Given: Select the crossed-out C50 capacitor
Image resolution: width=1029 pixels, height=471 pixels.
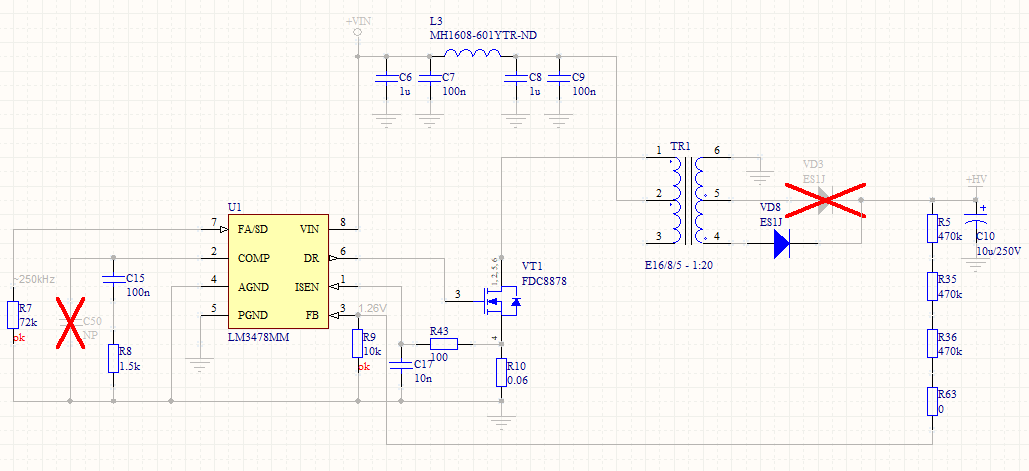Looking at the screenshot, I should pyautogui.click(x=70, y=322).
